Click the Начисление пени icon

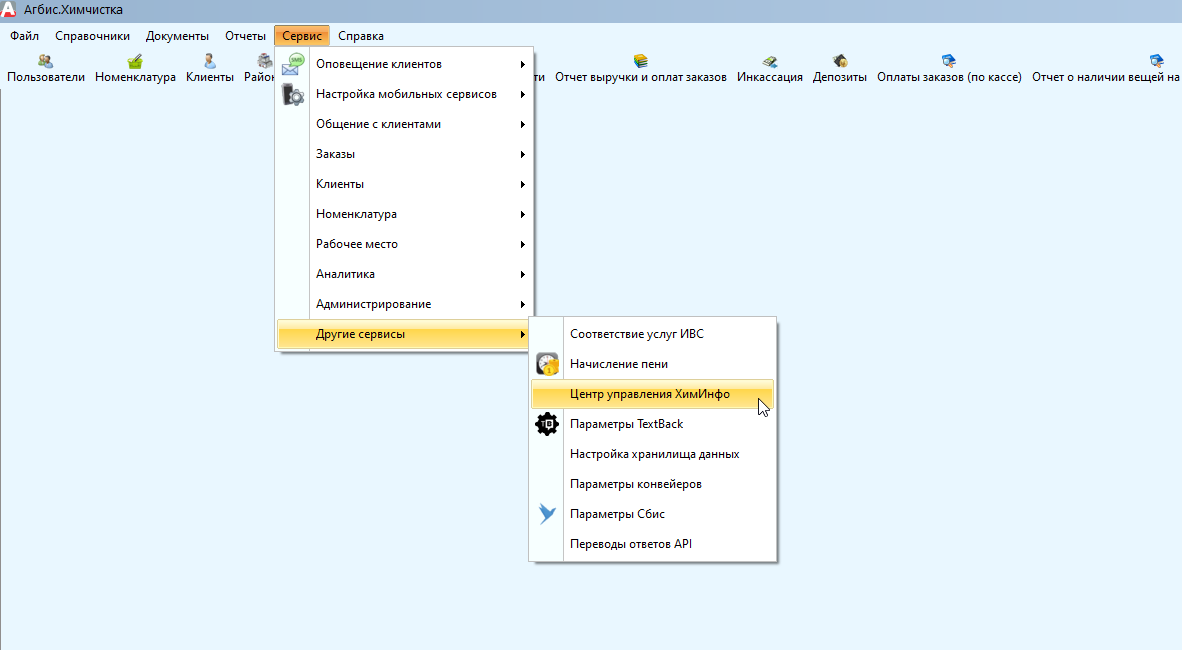pos(547,364)
